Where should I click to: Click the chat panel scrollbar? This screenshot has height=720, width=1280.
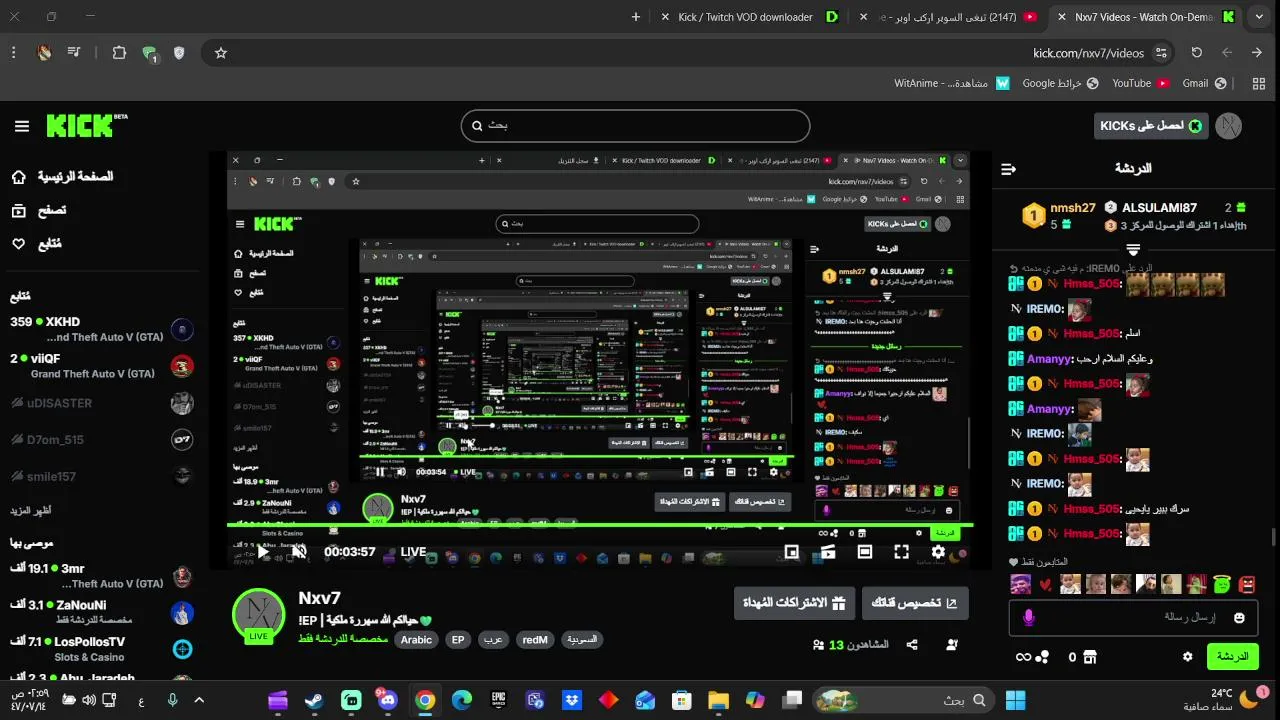(x=1273, y=537)
